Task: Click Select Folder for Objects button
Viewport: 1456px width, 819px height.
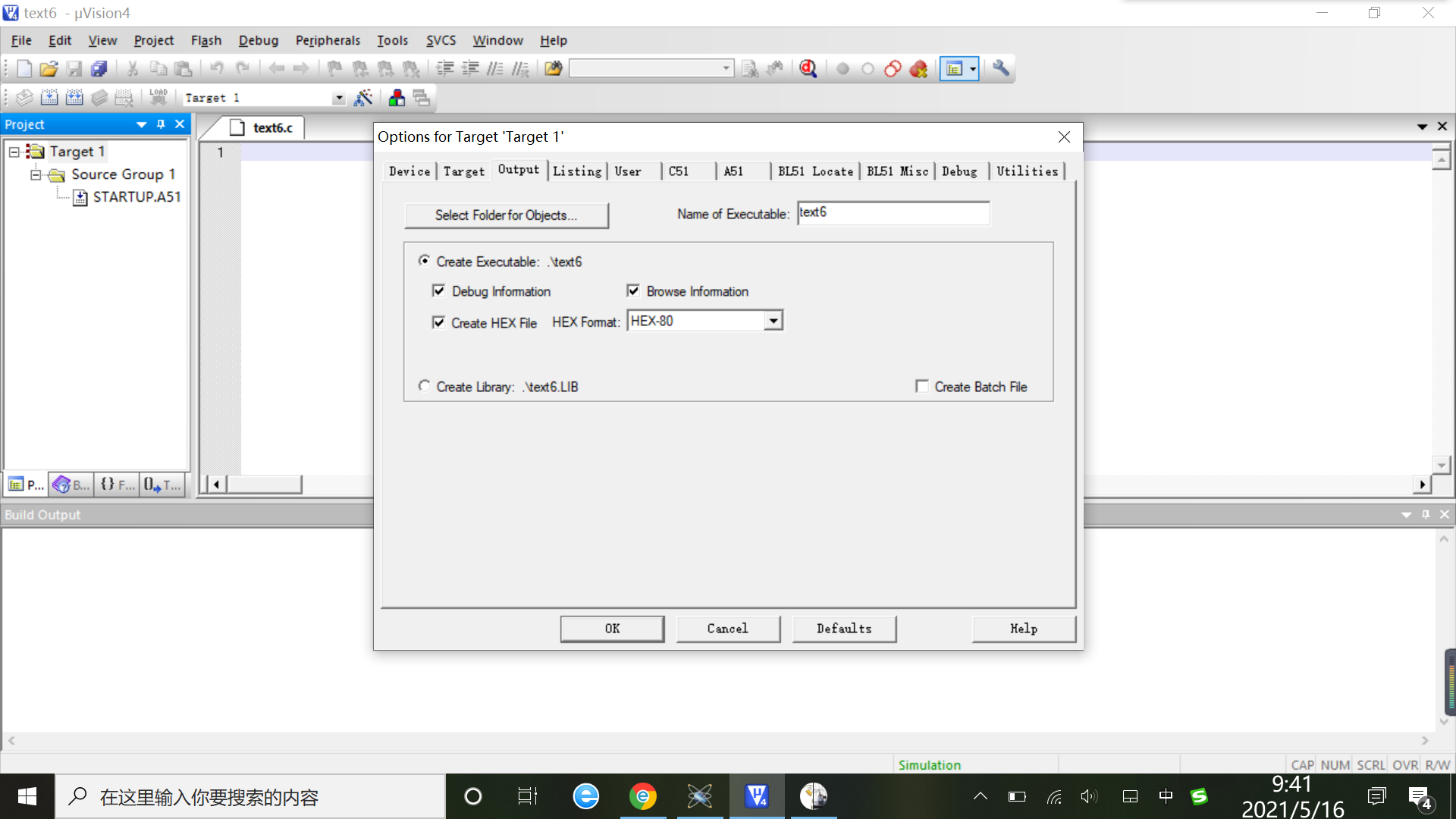Action: point(506,215)
